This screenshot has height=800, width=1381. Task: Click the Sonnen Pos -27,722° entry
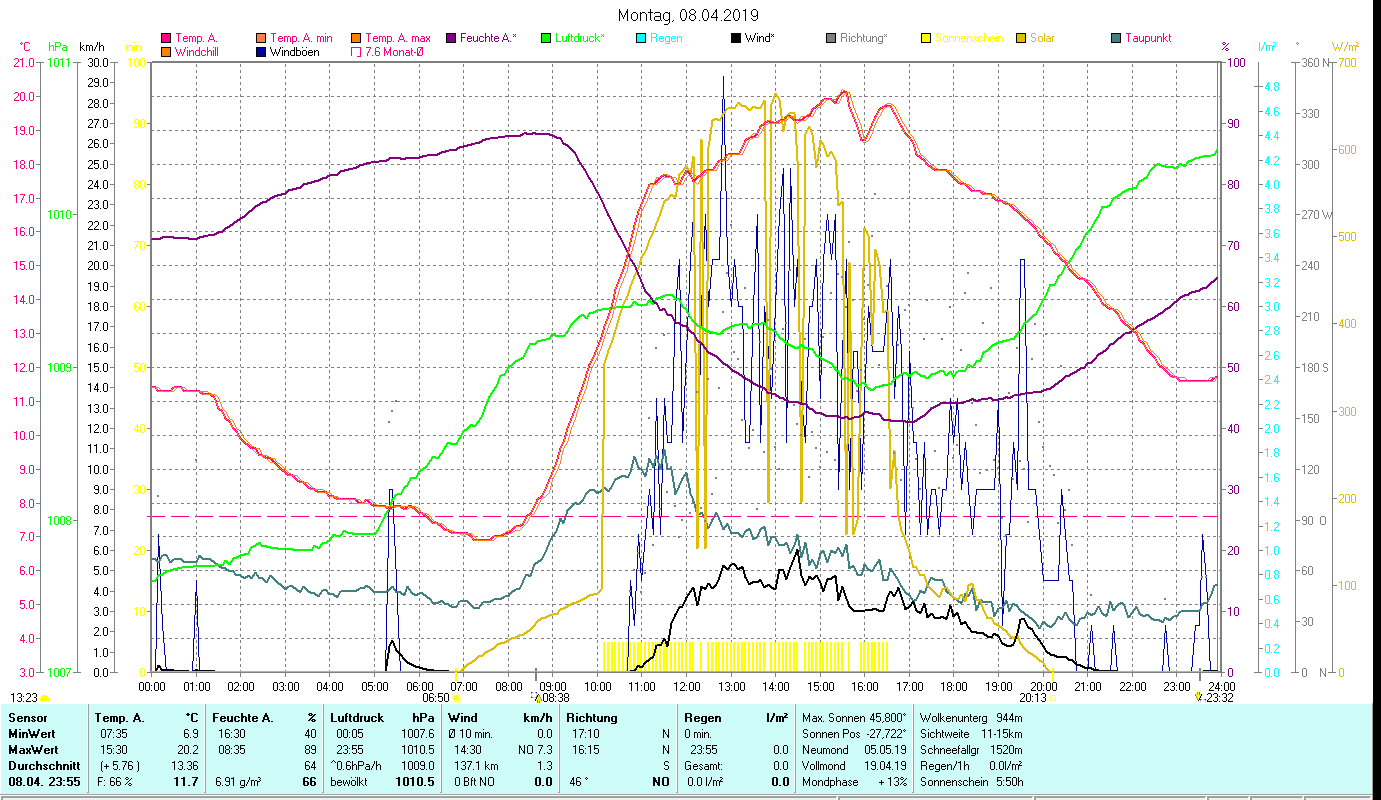click(x=855, y=734)
